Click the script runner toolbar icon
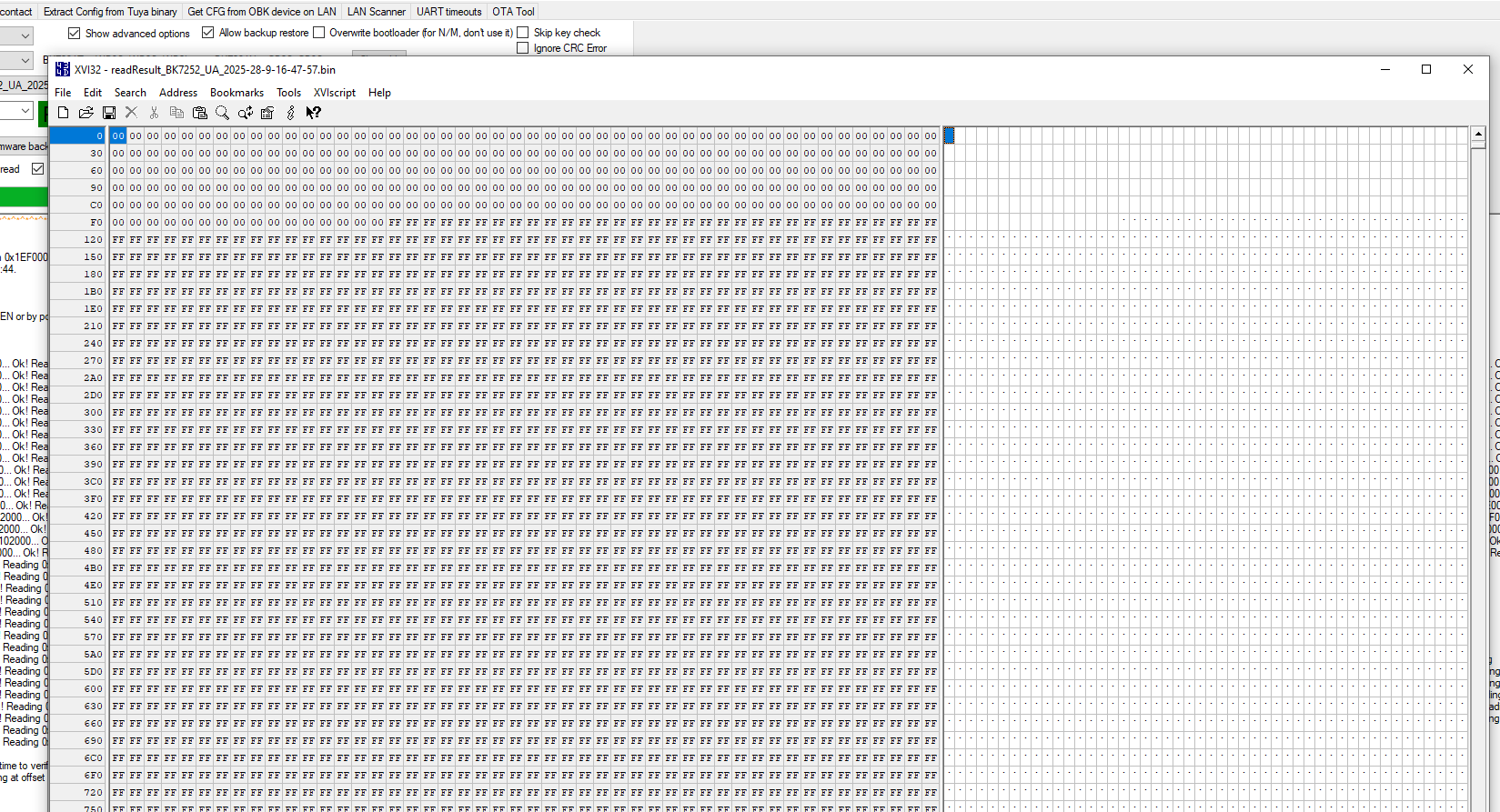This screenshot has height=812, width=1500. pyautogui.click(x=290, y=113)
